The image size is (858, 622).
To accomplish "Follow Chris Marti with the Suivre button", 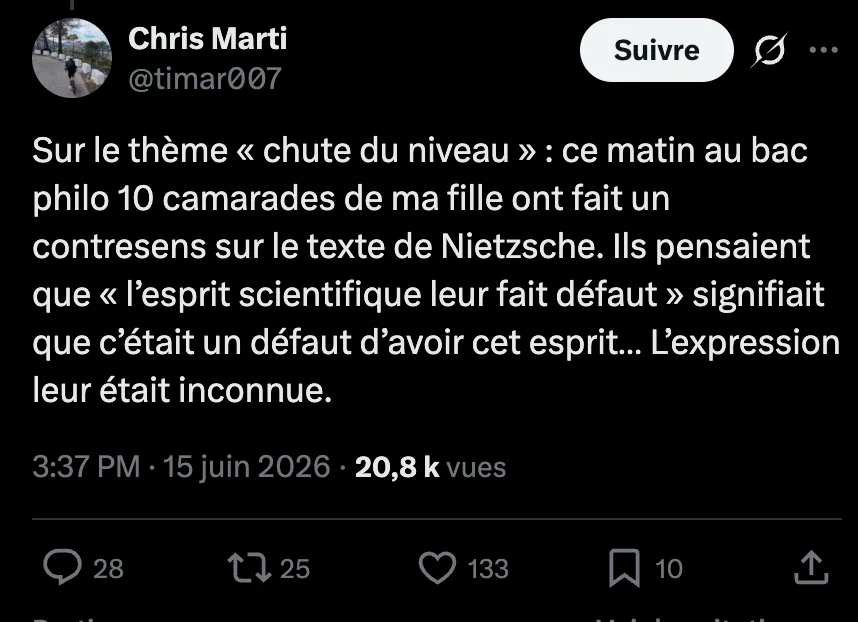I will tap(656, 50).
